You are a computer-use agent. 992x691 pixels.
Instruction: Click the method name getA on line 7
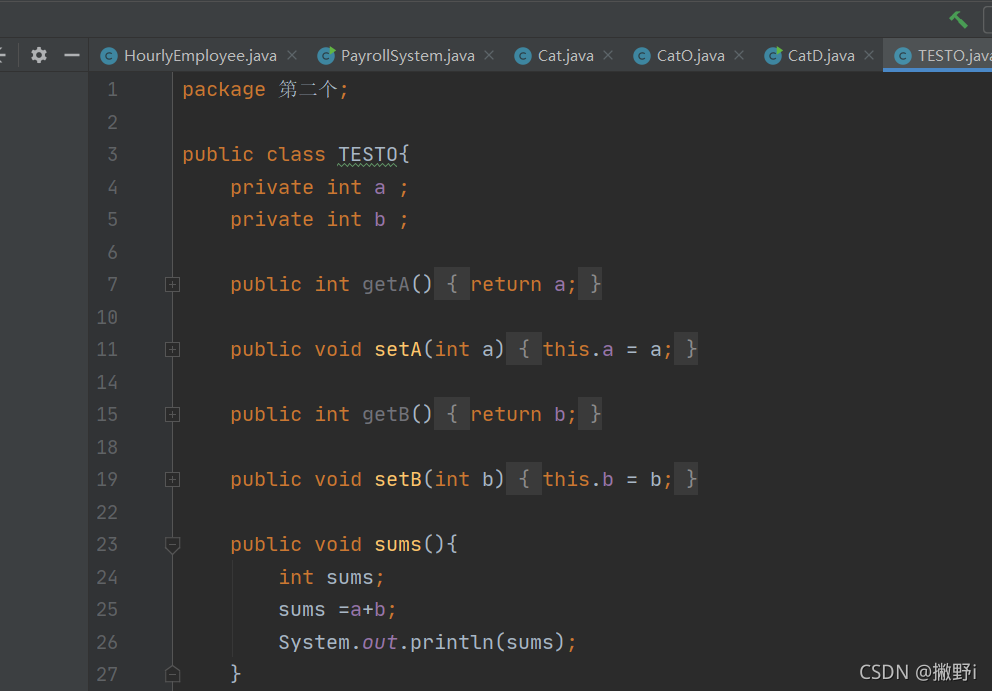(x=386, y=285)
